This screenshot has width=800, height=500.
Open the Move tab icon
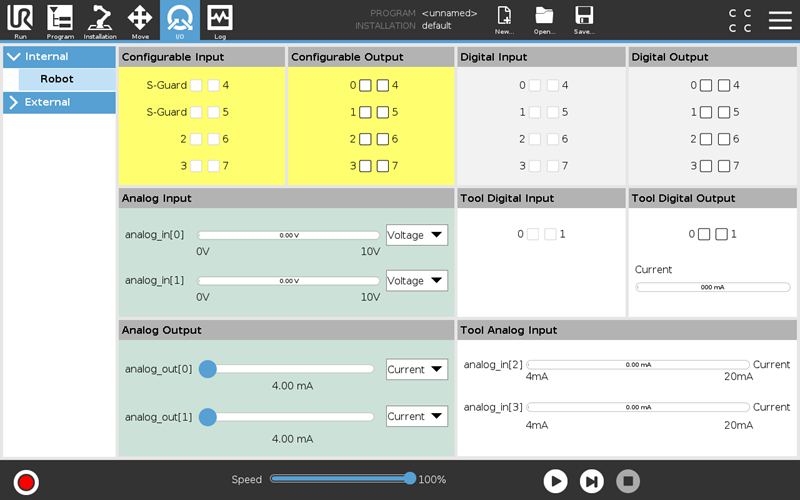140,20
